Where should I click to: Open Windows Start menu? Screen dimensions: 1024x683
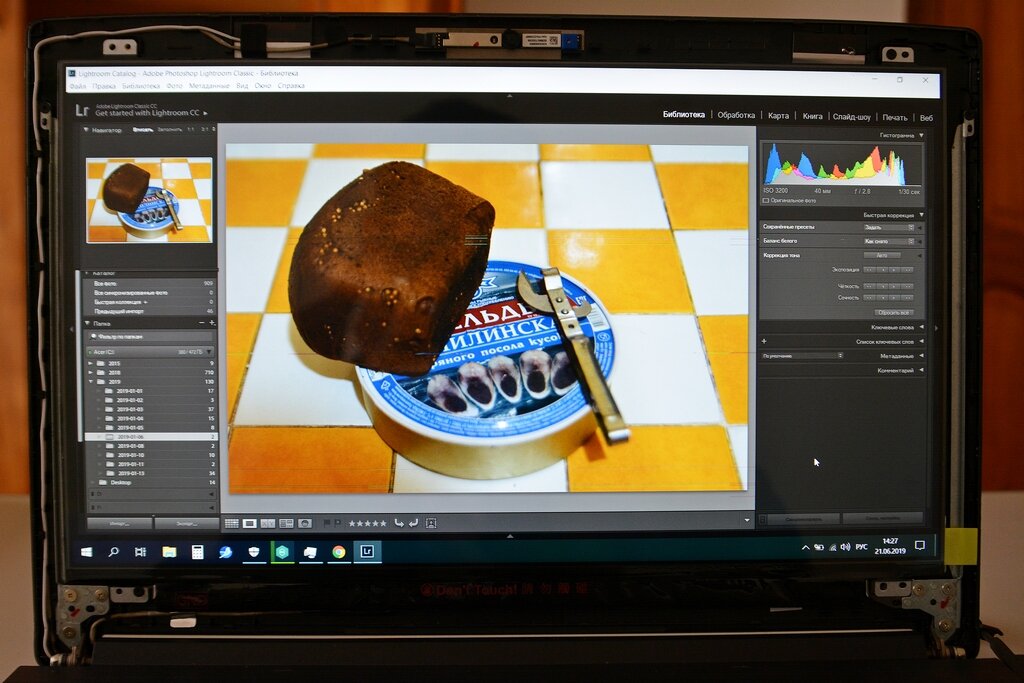[86, 552]
